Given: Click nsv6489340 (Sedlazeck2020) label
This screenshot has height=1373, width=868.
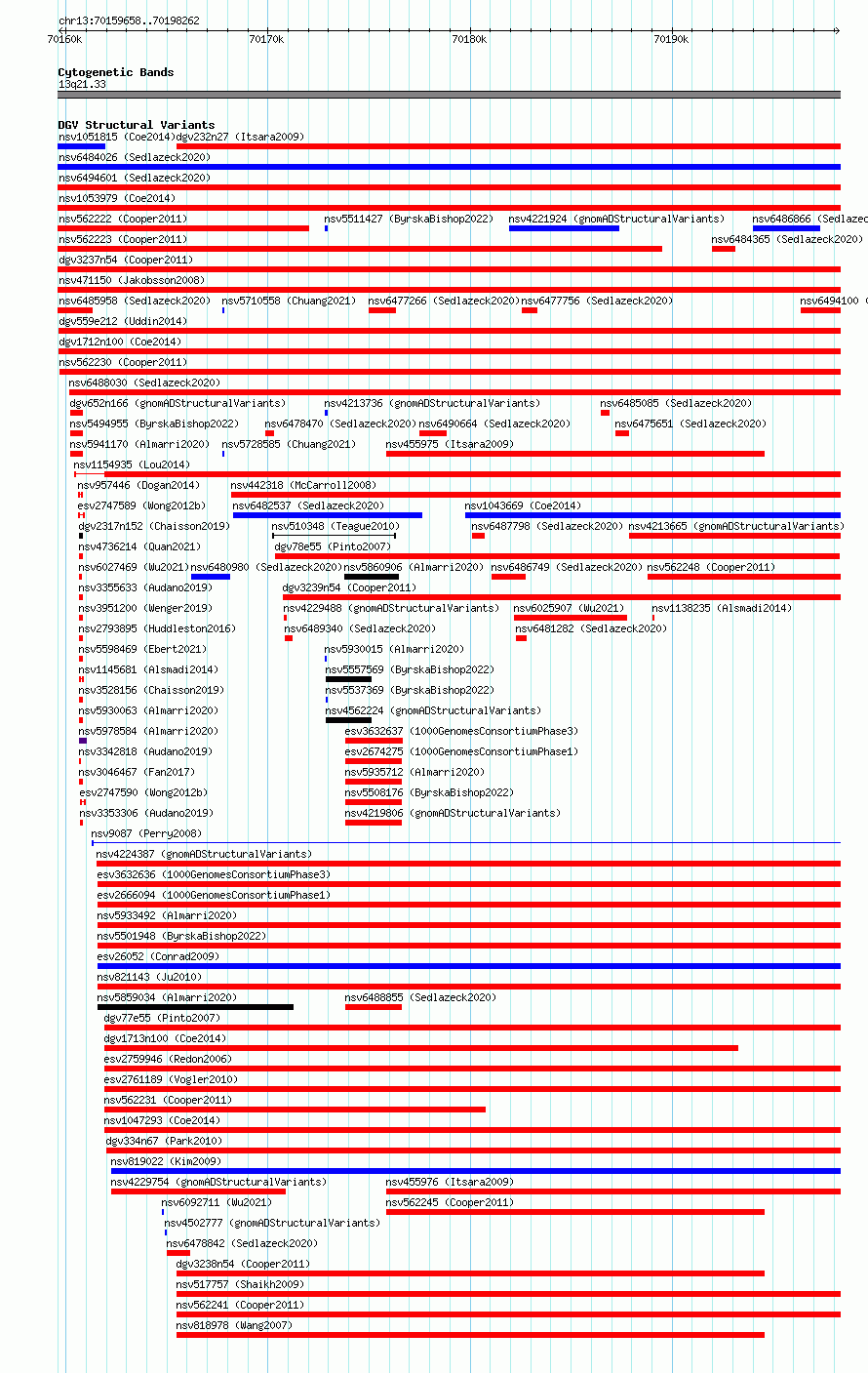Looking at the screenshot, I should tap(360, 628).
